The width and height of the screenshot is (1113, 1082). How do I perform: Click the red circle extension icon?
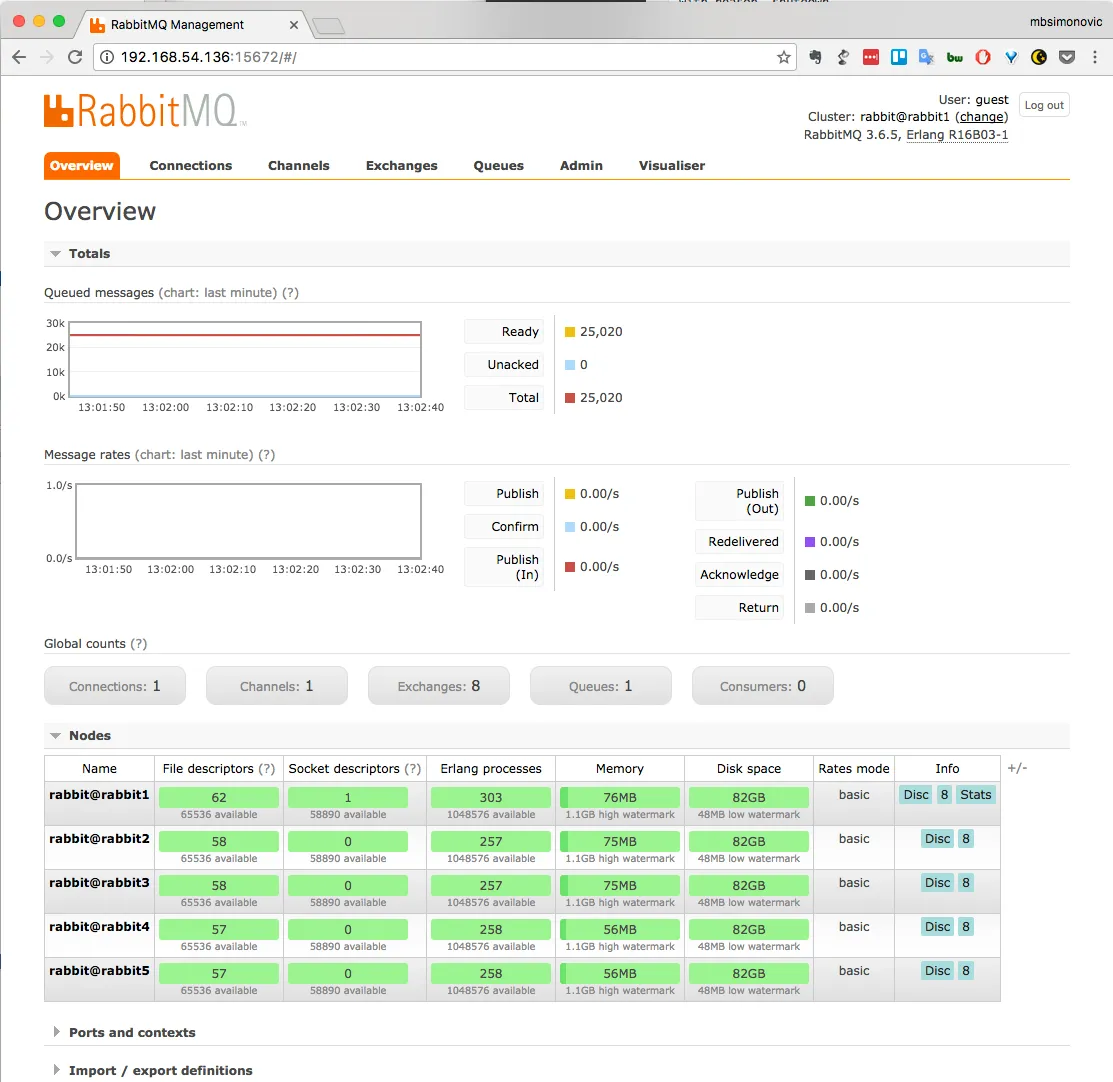click(x=982, y=57)
